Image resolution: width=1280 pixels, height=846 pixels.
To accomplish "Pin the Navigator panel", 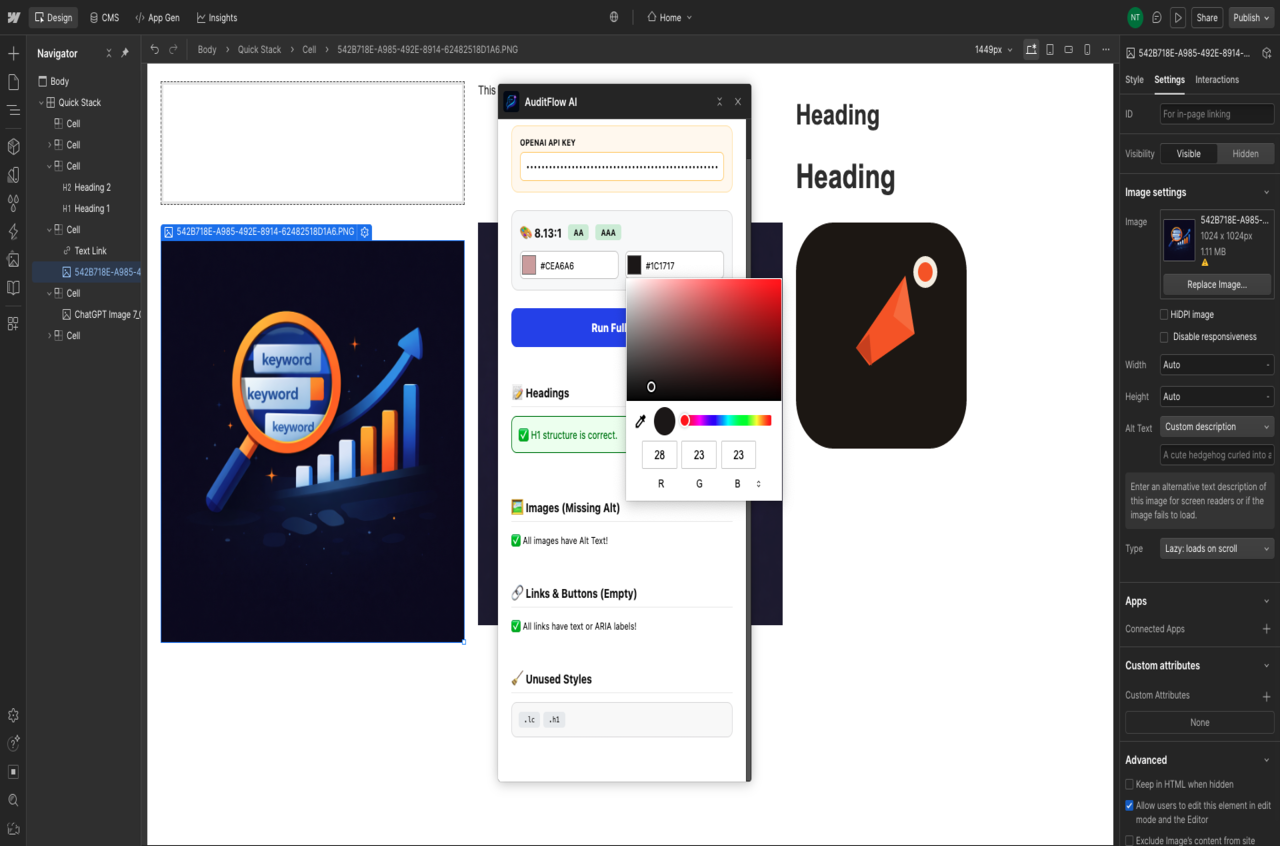I will [x=125, y=53].
